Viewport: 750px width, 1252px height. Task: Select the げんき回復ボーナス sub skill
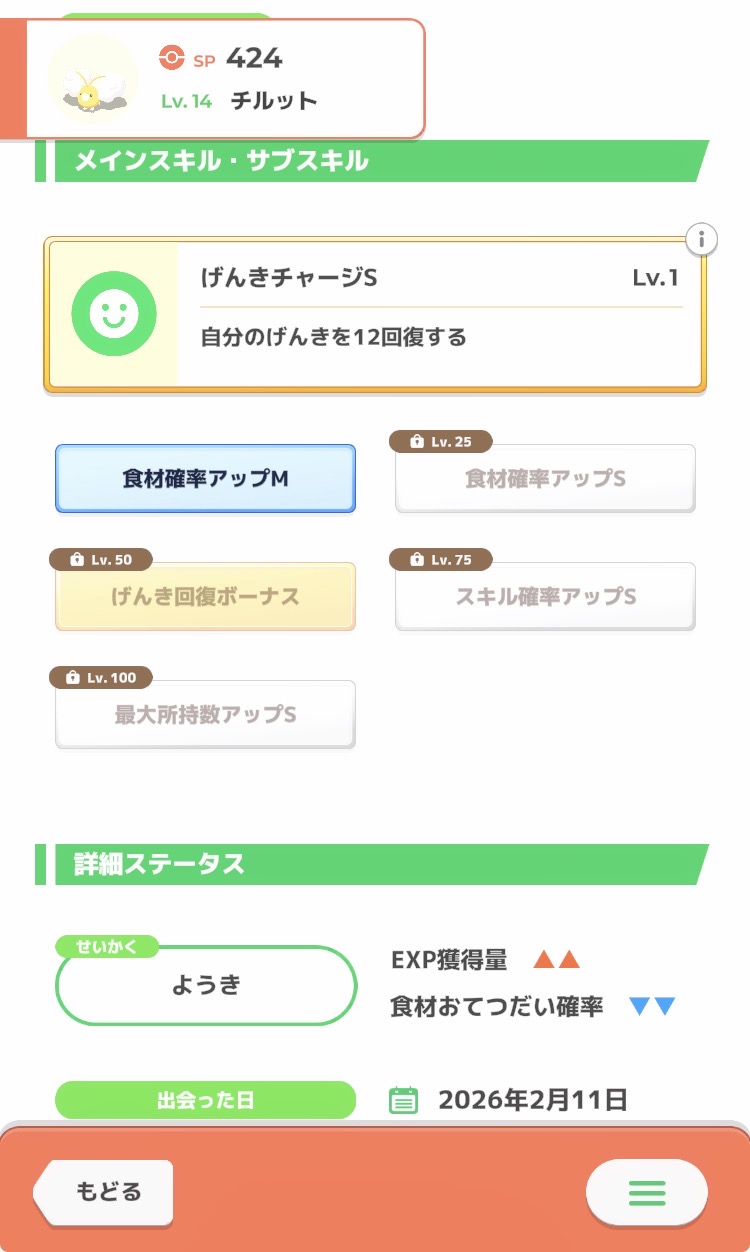205,597
